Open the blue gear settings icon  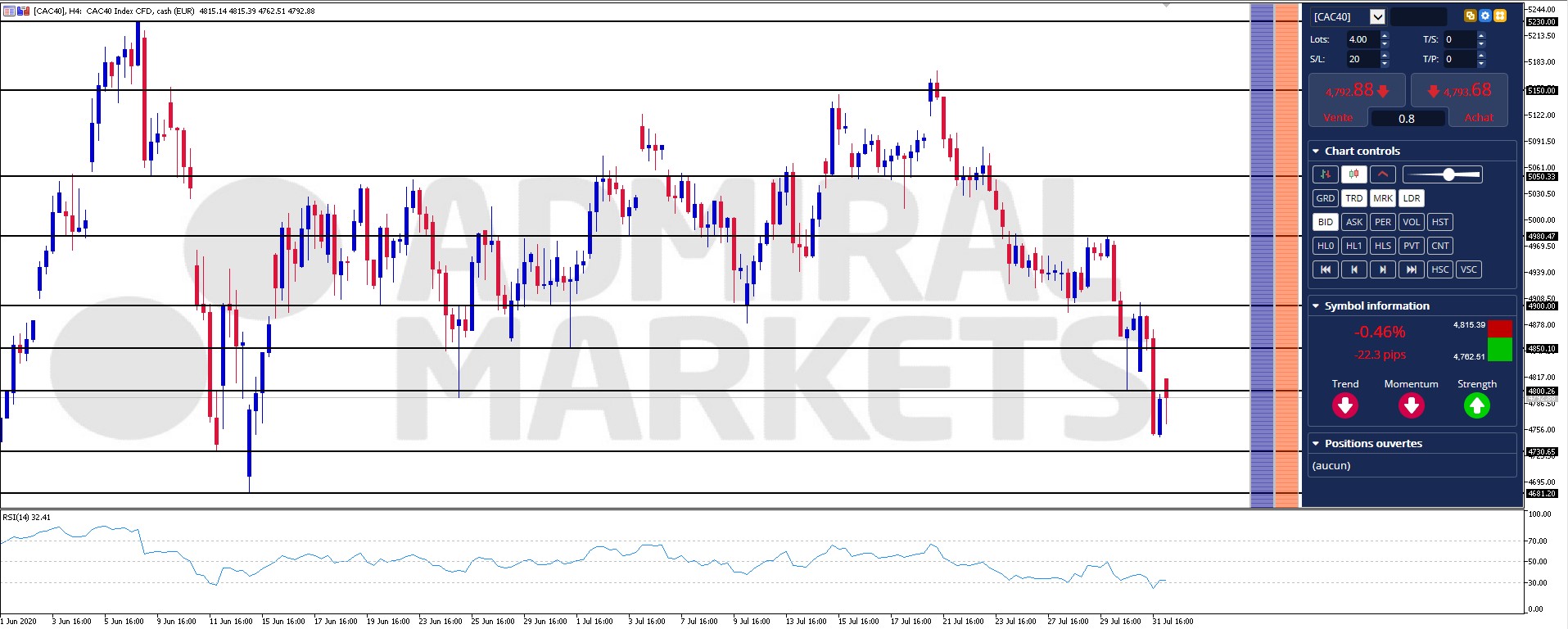1484,16
